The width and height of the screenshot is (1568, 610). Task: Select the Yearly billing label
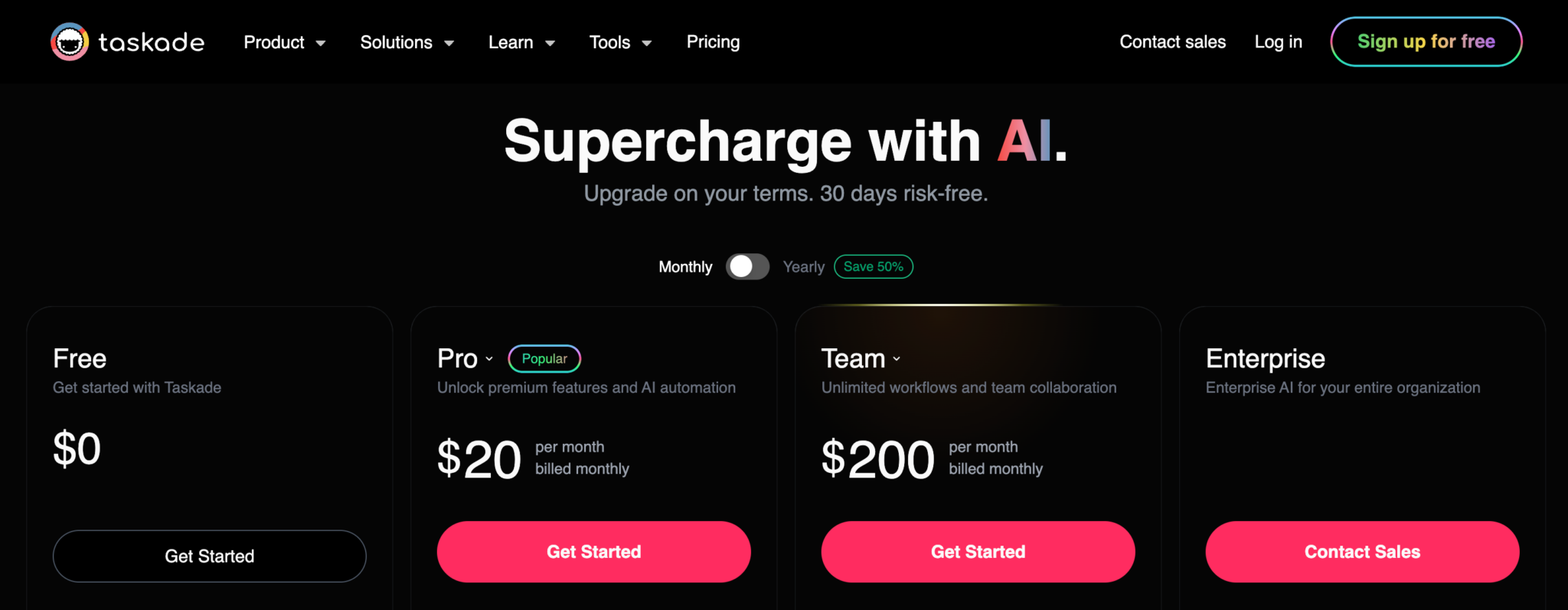pyautogui.click(x=803, y=266)
